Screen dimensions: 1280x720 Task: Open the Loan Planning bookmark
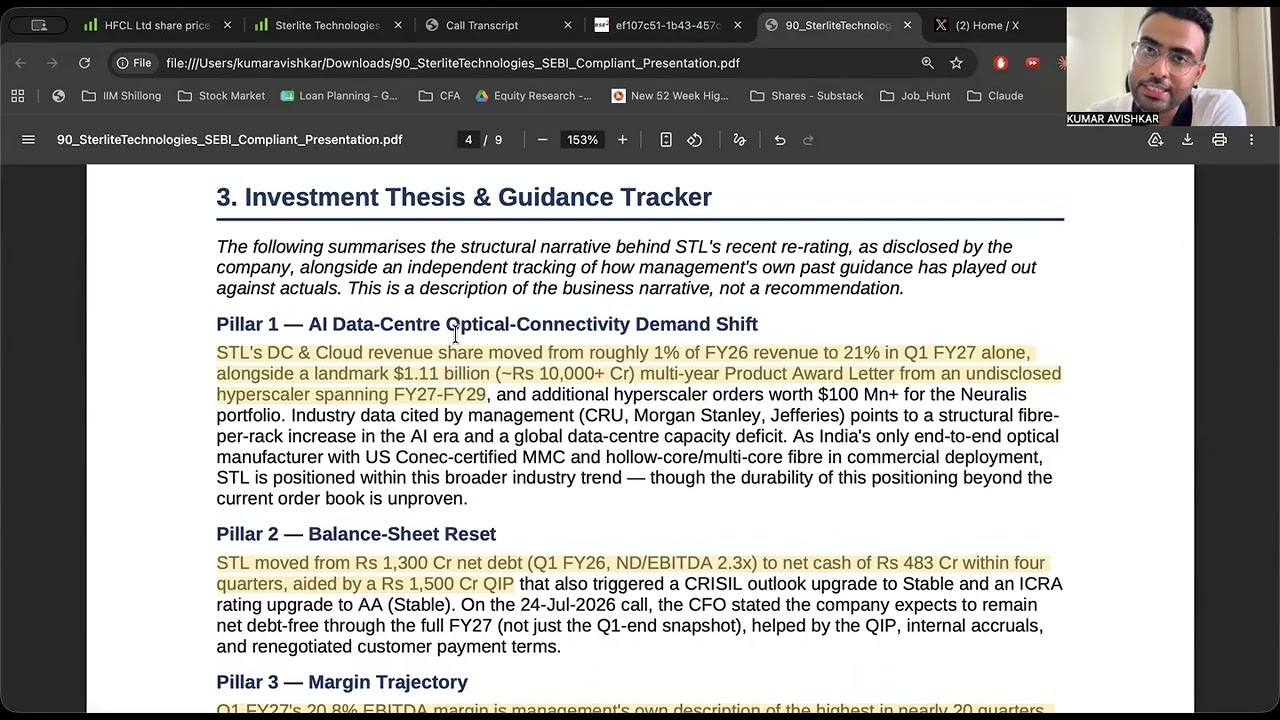(x=339, y=96)
